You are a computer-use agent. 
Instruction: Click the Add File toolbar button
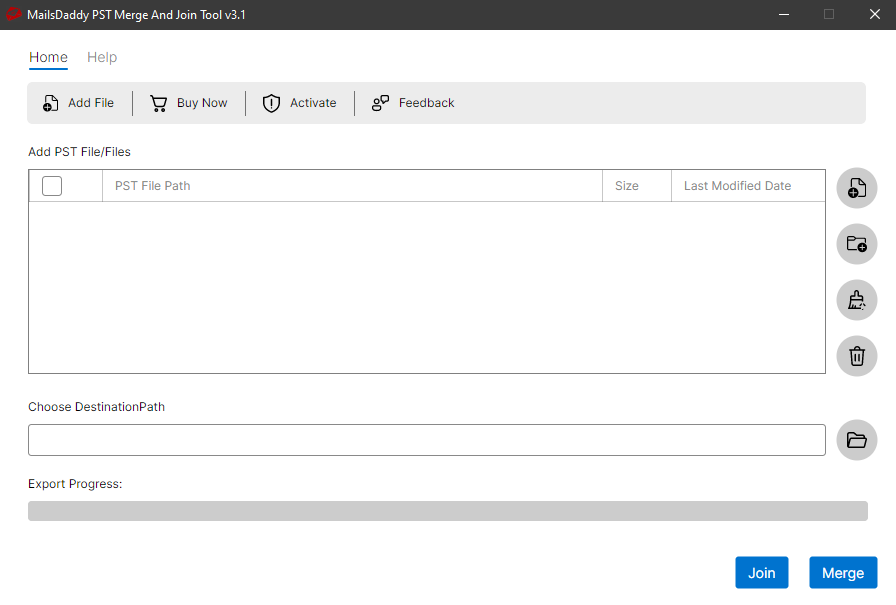pyautogui.click(x=78, y=103)
